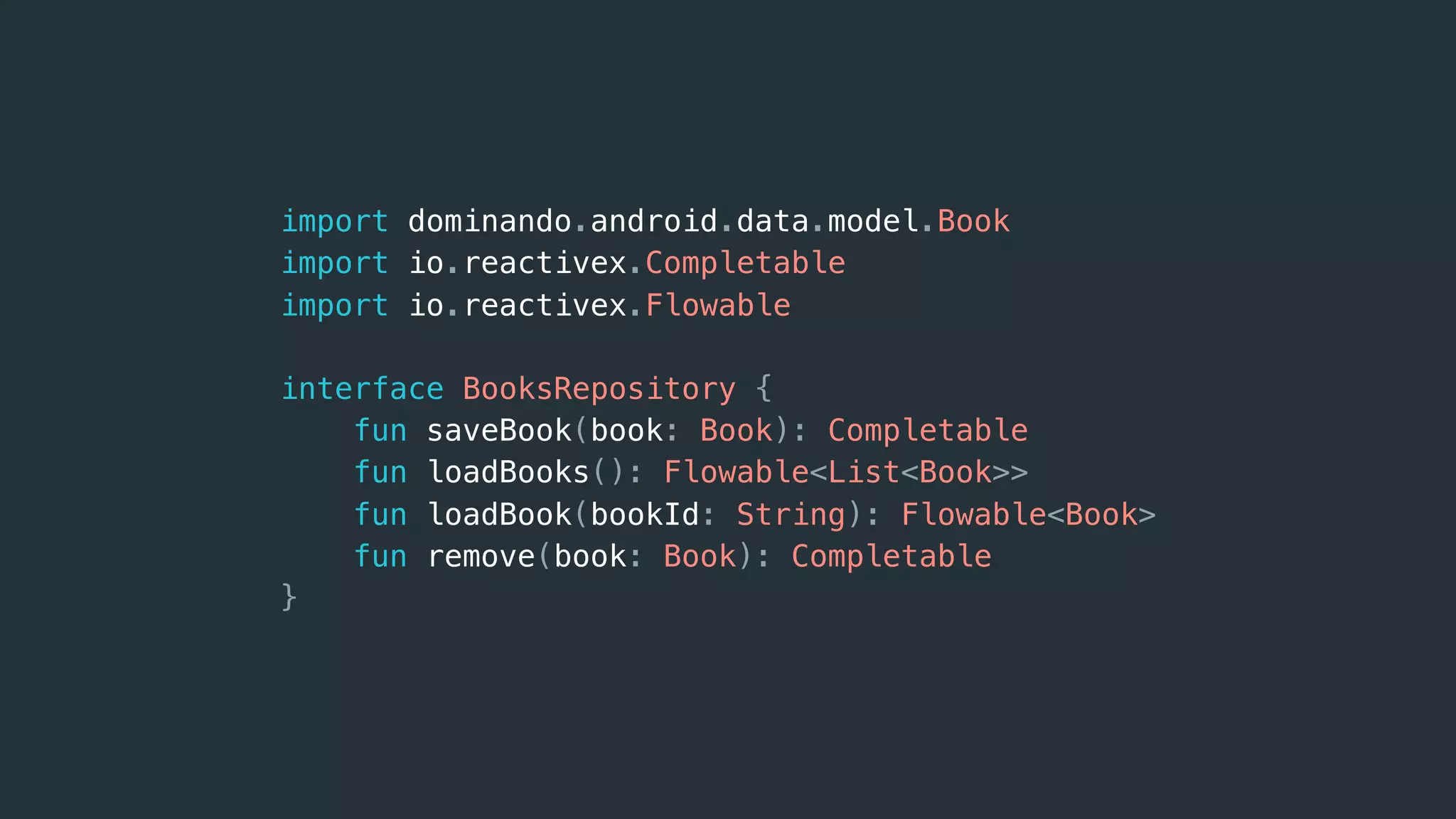Click 'io.reactivex' in the Flowable import
The image size is (1456, 819).
tap(518, 306)
